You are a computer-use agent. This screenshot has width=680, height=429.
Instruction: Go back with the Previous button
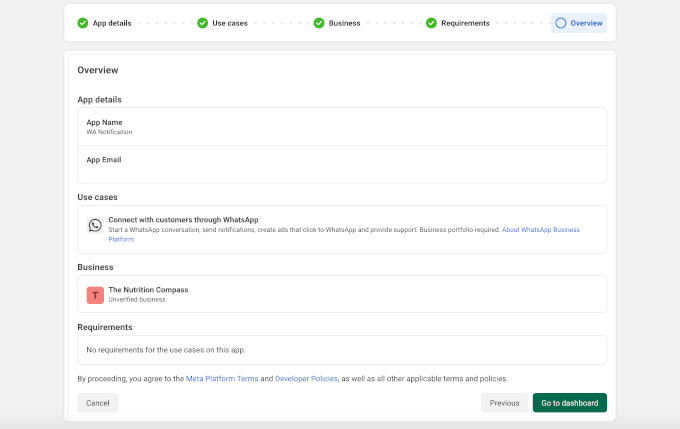pyautogui.click(x=504, y=403)
